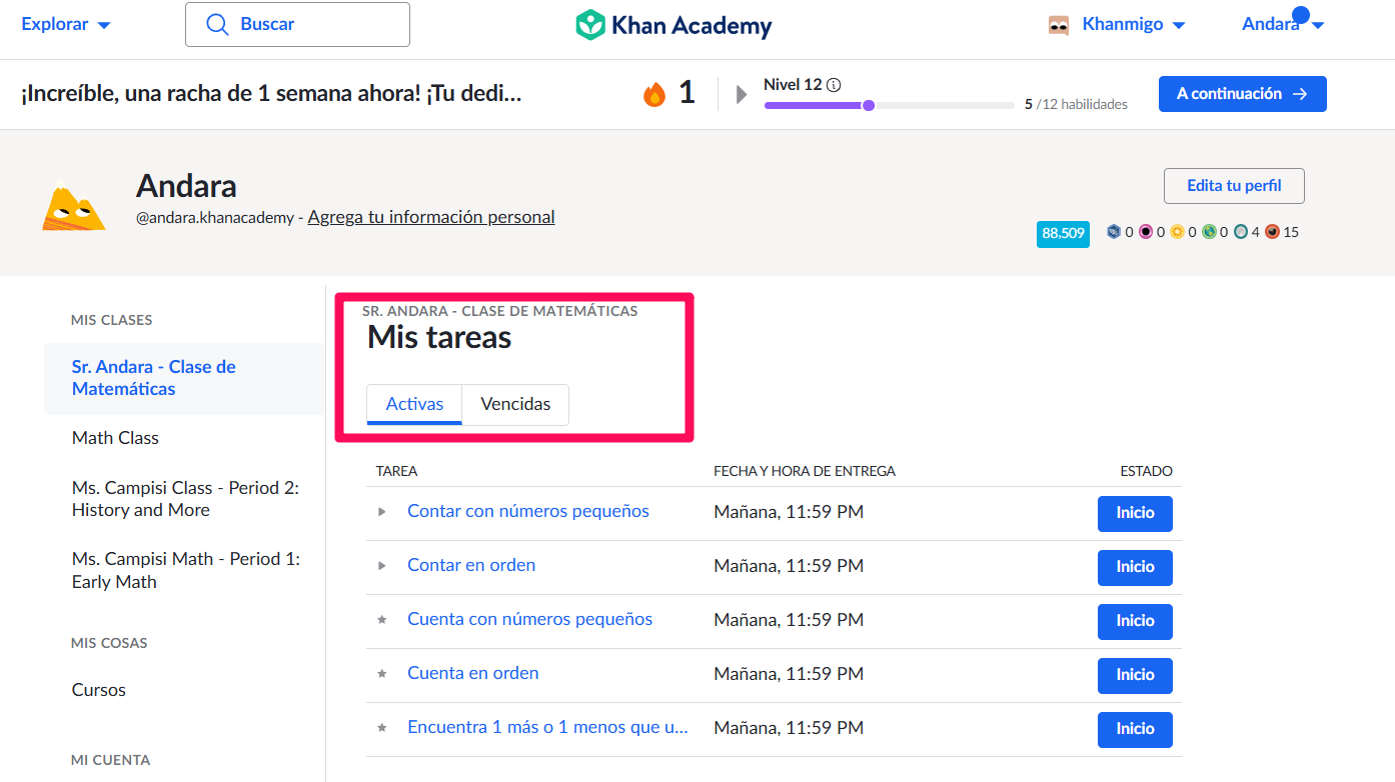Viewport: 1395px width, 782px height.
Task: Click Andara's profile avatar image
Action: pos(74,206)
